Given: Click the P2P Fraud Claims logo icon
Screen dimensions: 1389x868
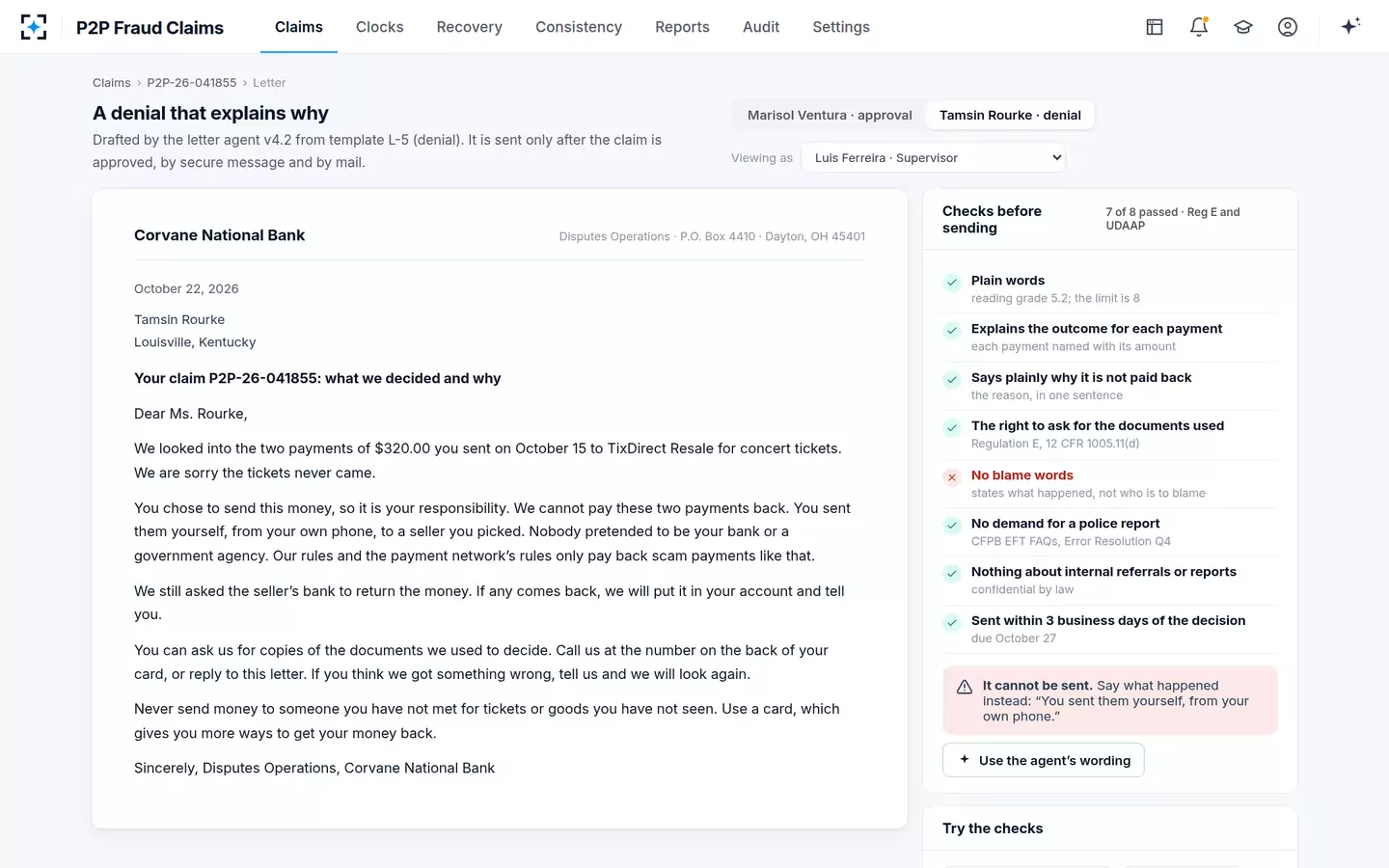Looking at the screenshot, I should coord(34,27).
